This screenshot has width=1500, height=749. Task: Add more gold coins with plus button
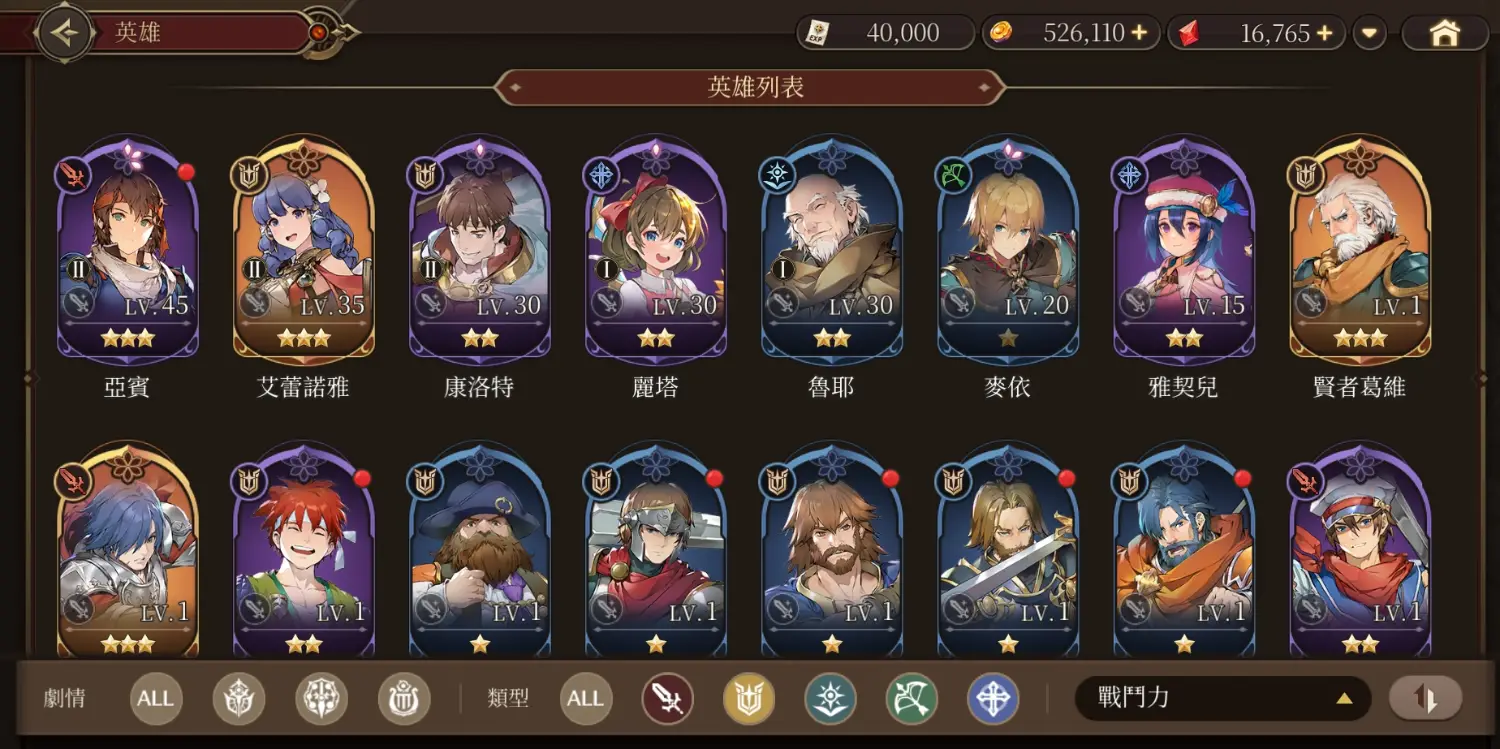point(1139,33)
